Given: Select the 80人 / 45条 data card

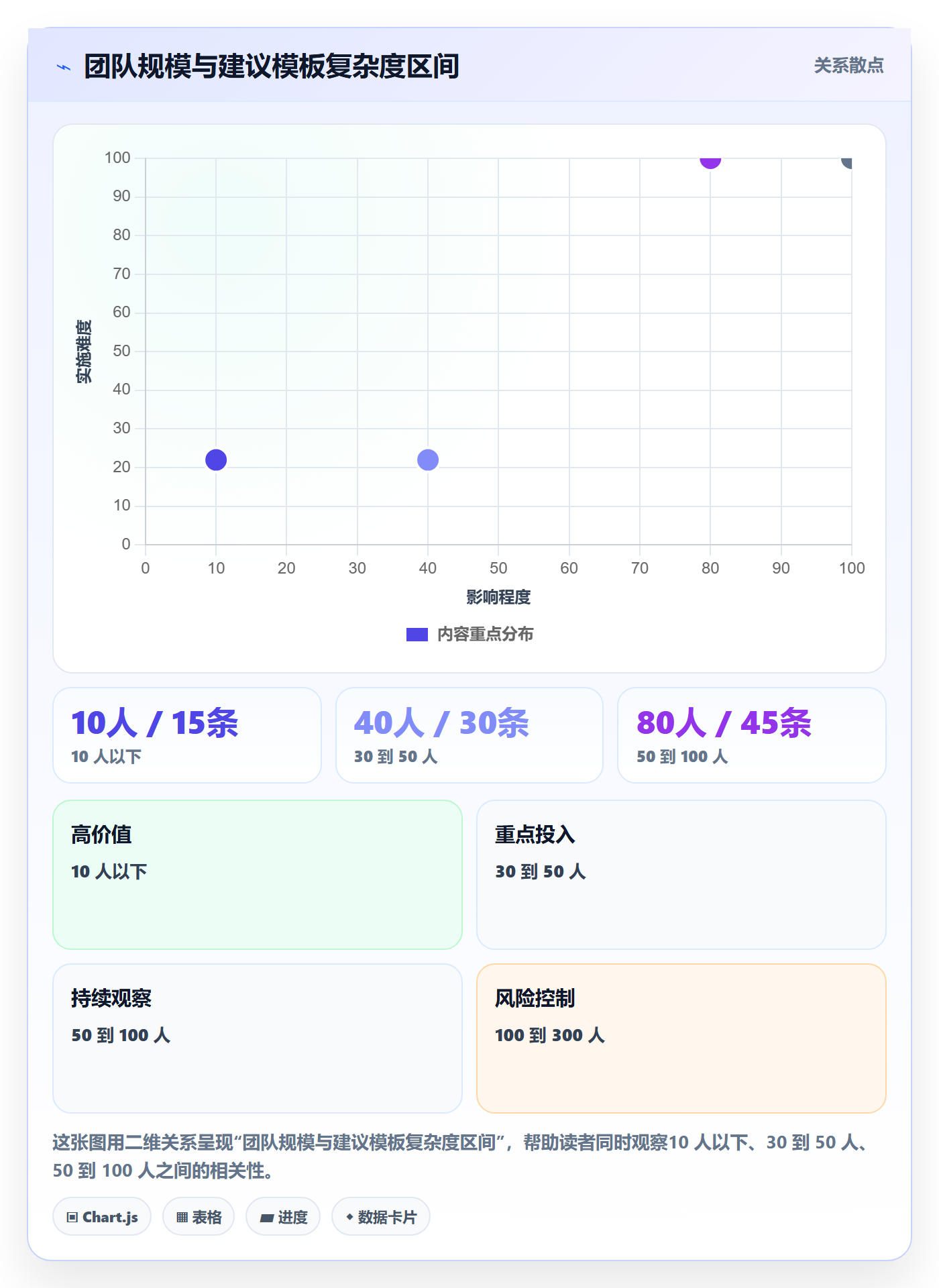Looking at the screenshot, I should 752,735.
